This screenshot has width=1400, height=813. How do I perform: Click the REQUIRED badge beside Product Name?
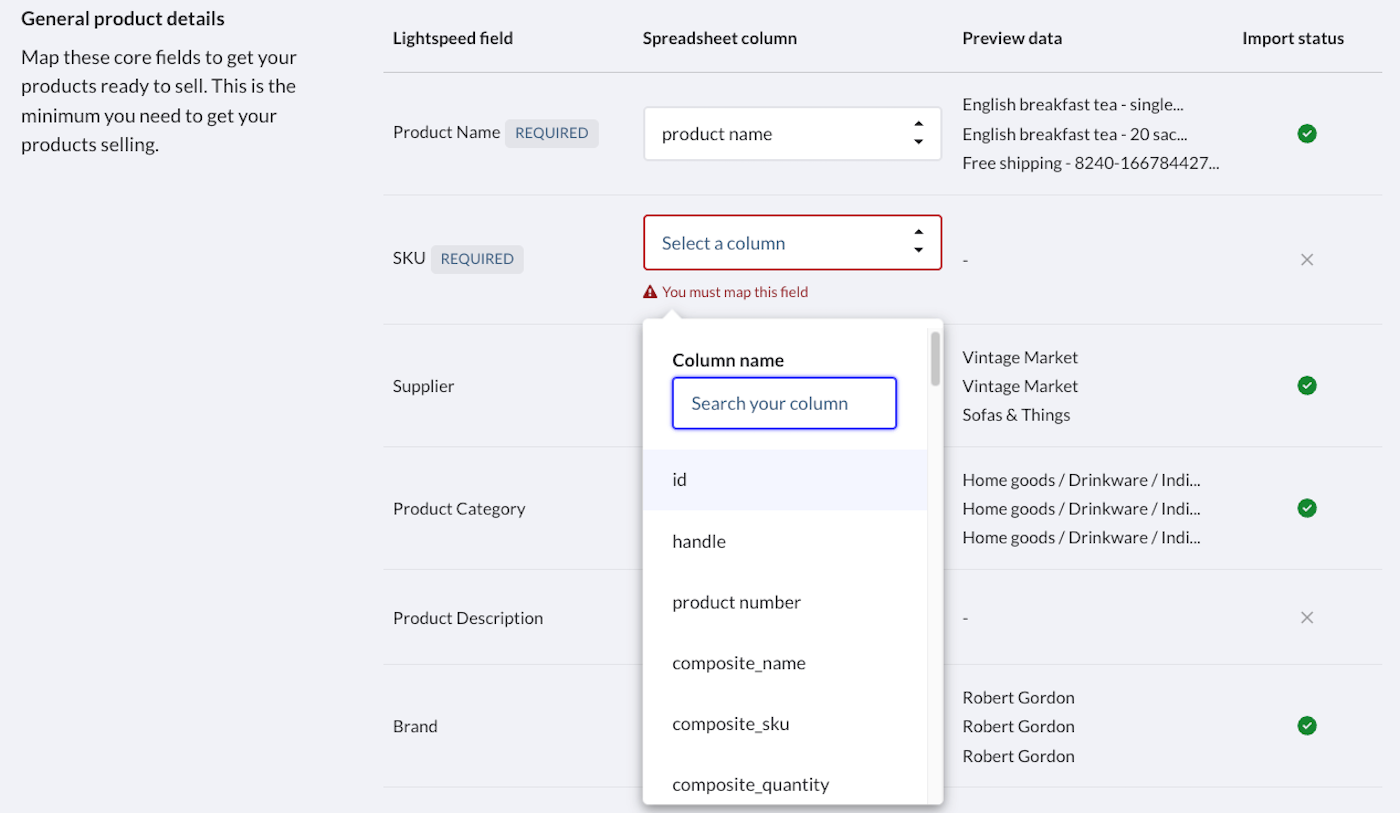pos(551,133)
